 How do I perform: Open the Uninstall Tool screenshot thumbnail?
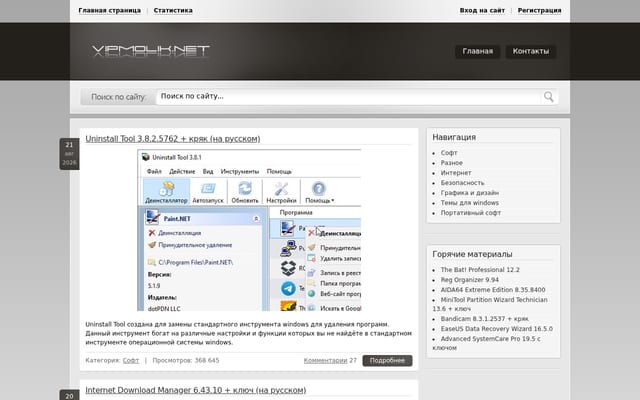249,230
